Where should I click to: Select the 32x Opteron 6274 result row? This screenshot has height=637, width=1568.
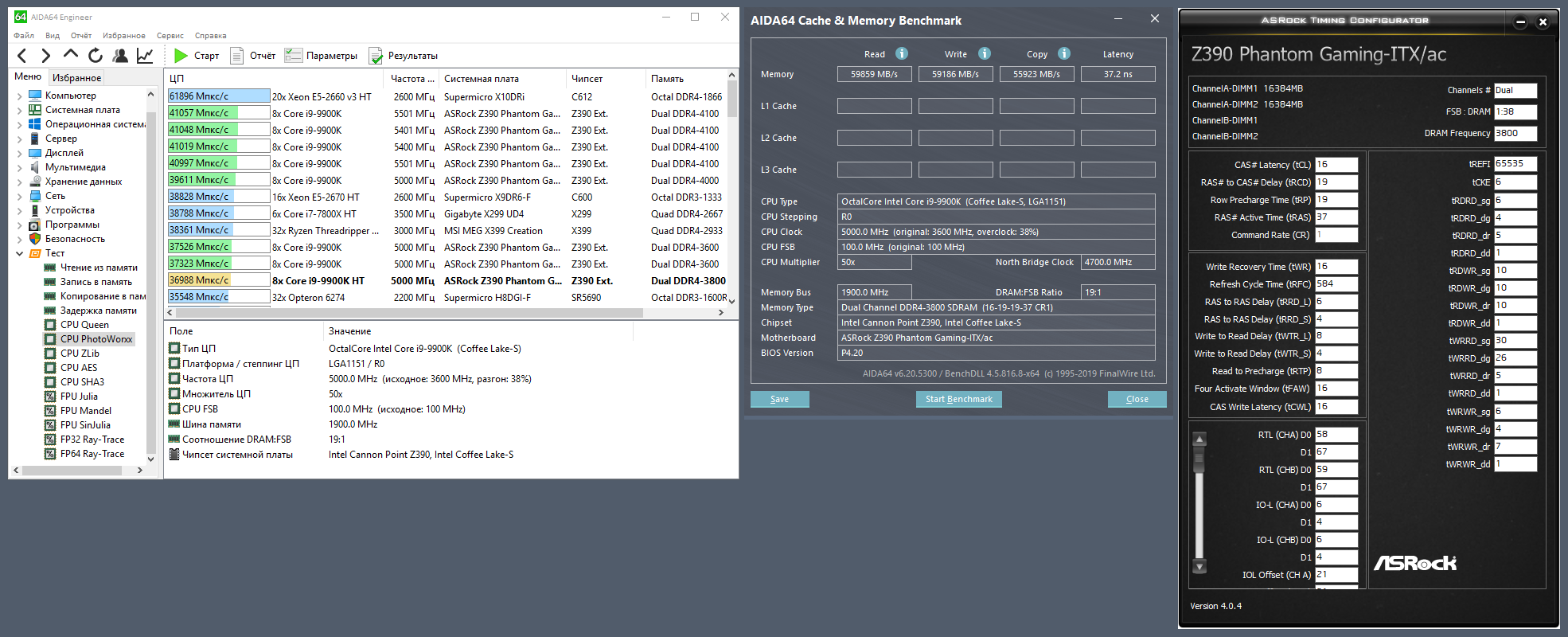pos(447,297)
